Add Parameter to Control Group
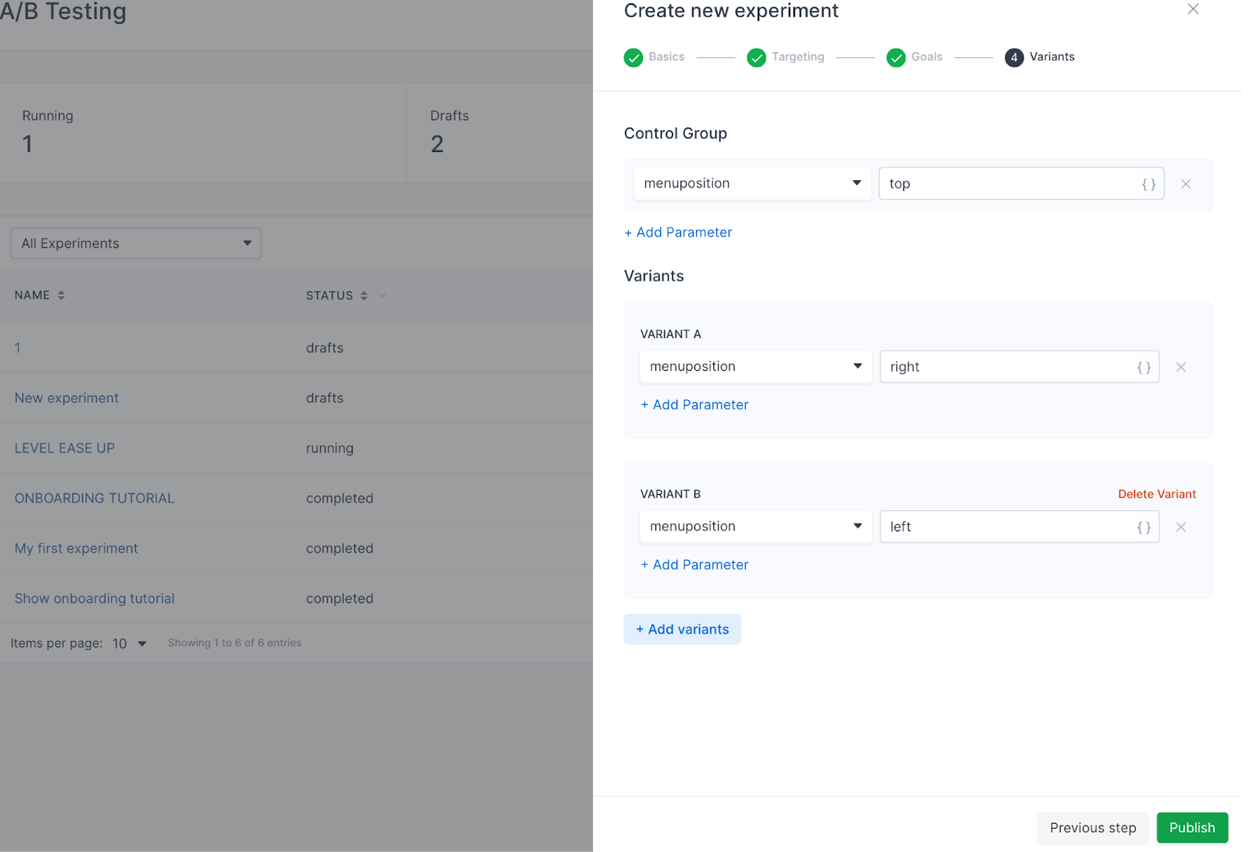The width and height of the screenshot is (1260, 852). click(x=678, y=232)
